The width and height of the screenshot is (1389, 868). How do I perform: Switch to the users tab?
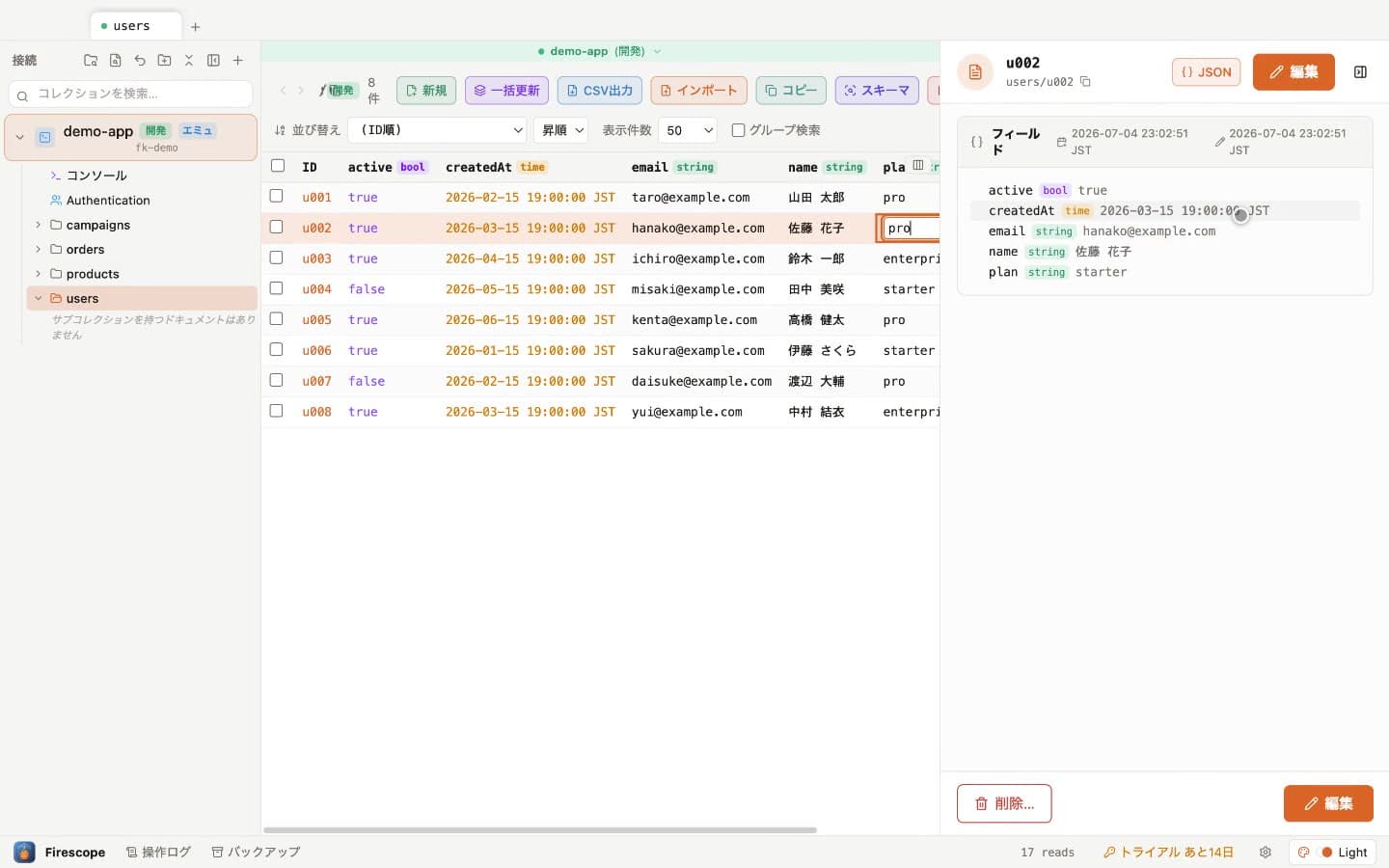pos(135,26)
